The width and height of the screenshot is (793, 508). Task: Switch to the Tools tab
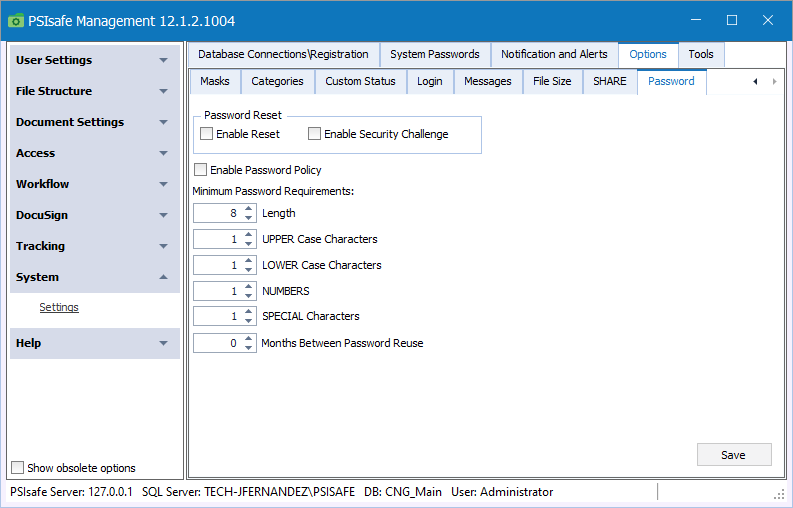701,54
